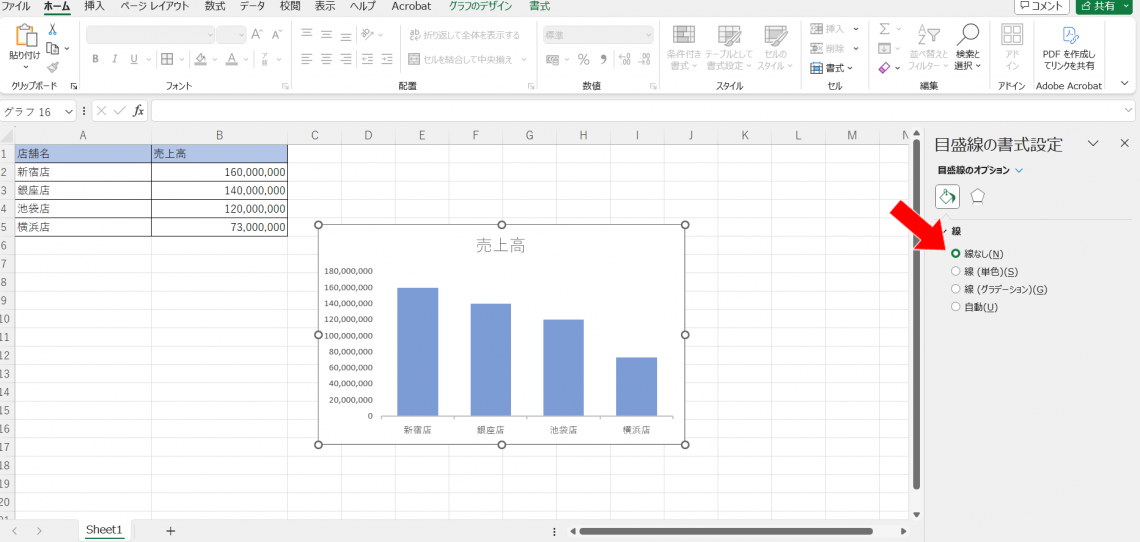Open the Name Box dropdown showing グラフ 16
This screenshot has height=542, width=1140.
coord(69,111)
